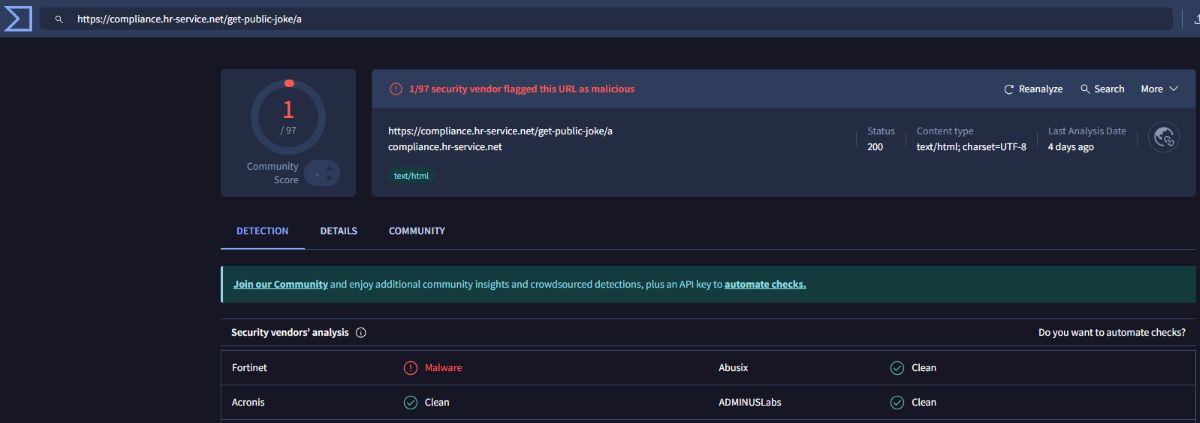The image size is (1200, 423).
Task: Click the URL search input field
Action: point(600,19)
